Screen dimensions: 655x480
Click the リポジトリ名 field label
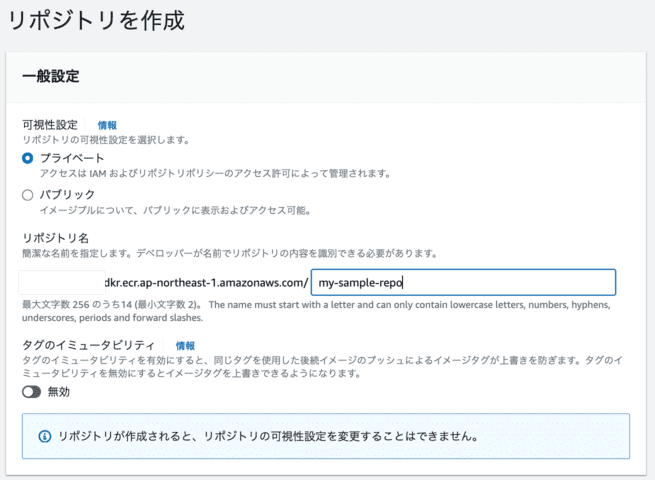click(x=54, y=236)
